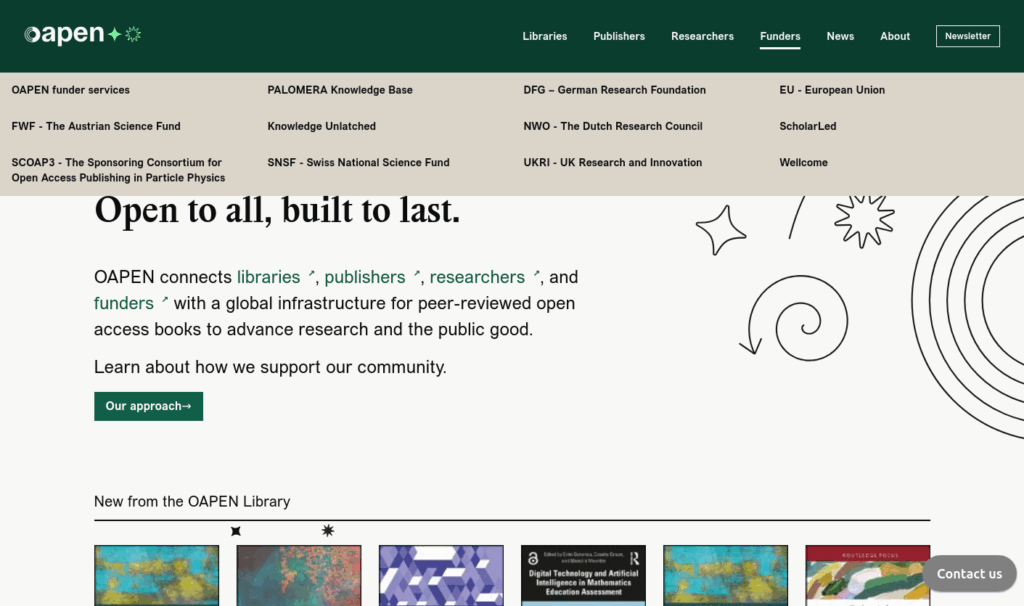Click the purple geometric pattern book cover

tap(441, 575)
